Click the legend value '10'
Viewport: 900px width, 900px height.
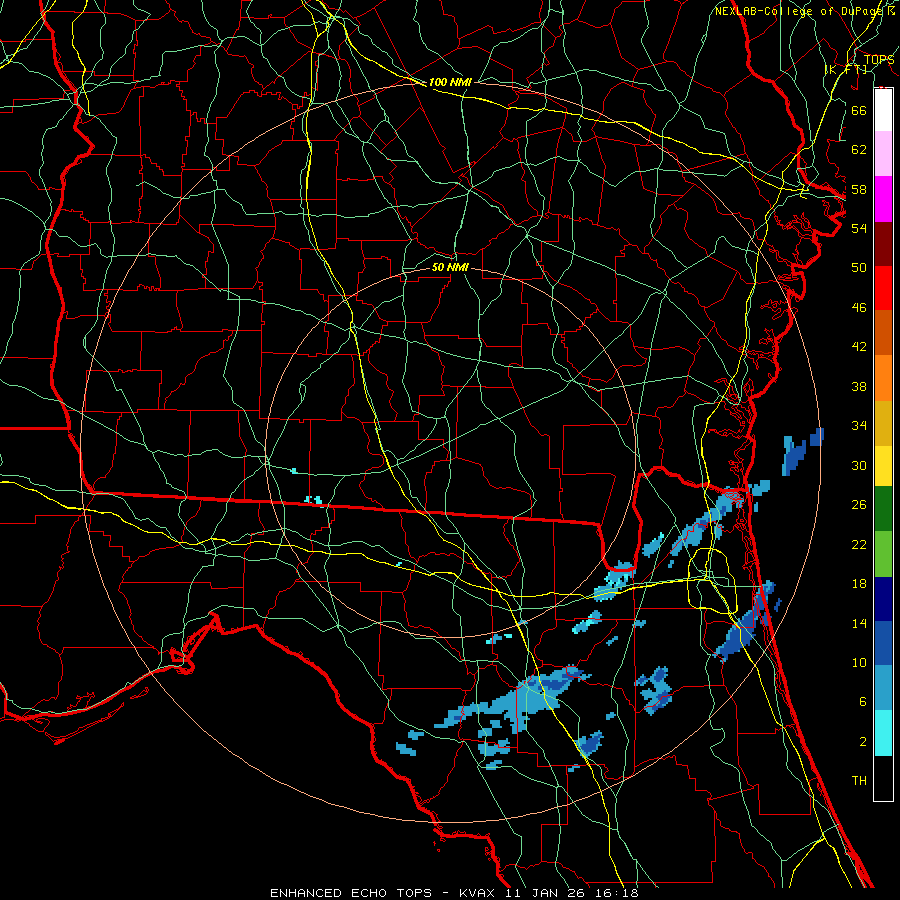[859, 662]
